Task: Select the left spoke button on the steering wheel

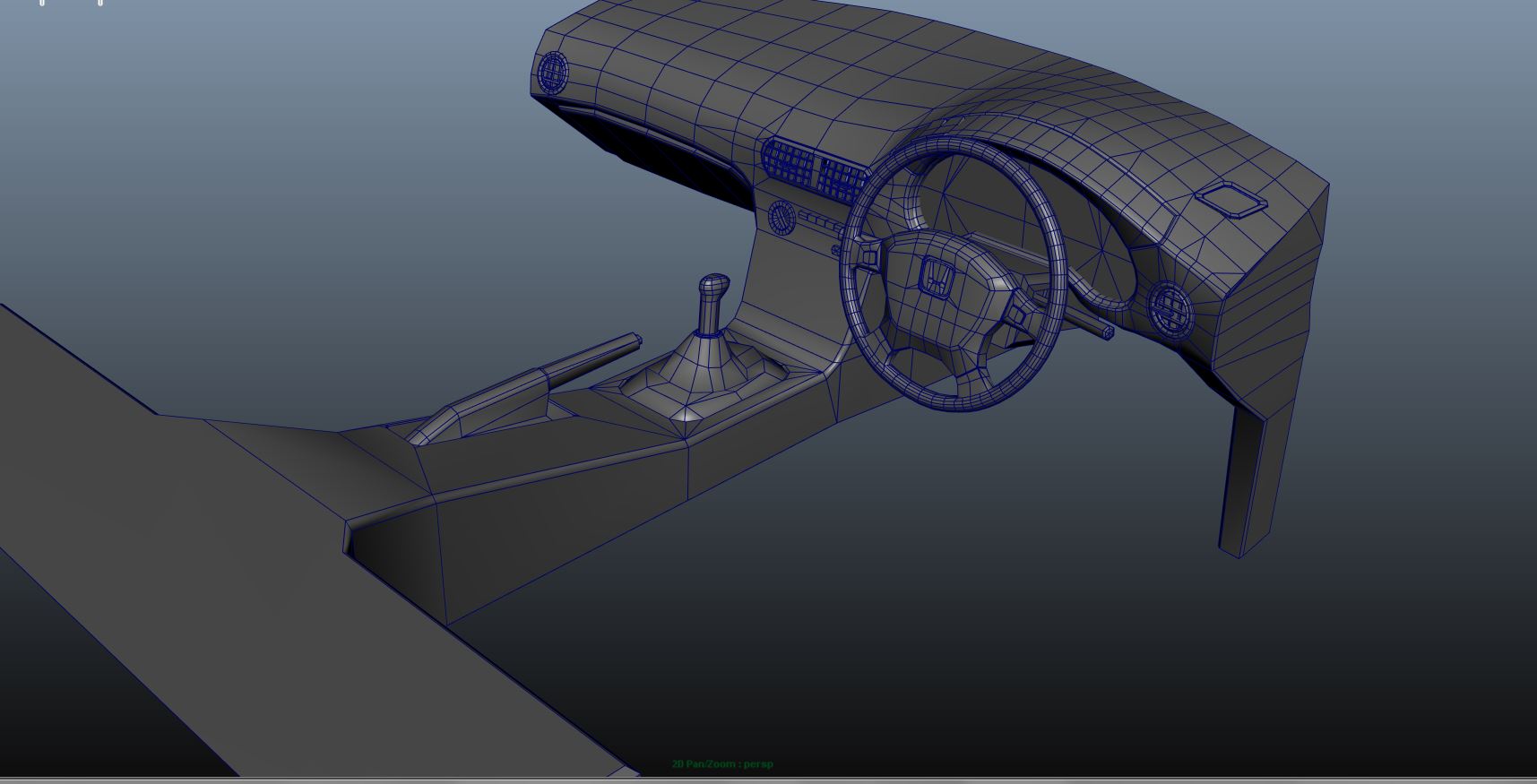Action: [x=868, y=256]
